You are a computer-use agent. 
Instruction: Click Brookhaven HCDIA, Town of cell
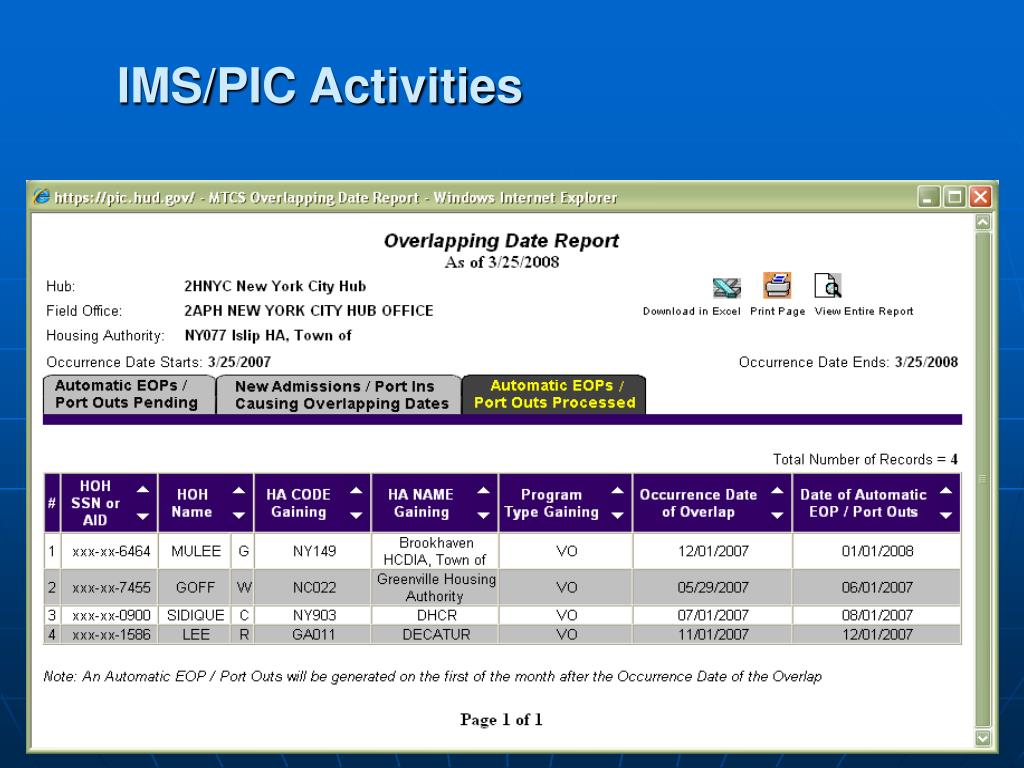[436, 552]
